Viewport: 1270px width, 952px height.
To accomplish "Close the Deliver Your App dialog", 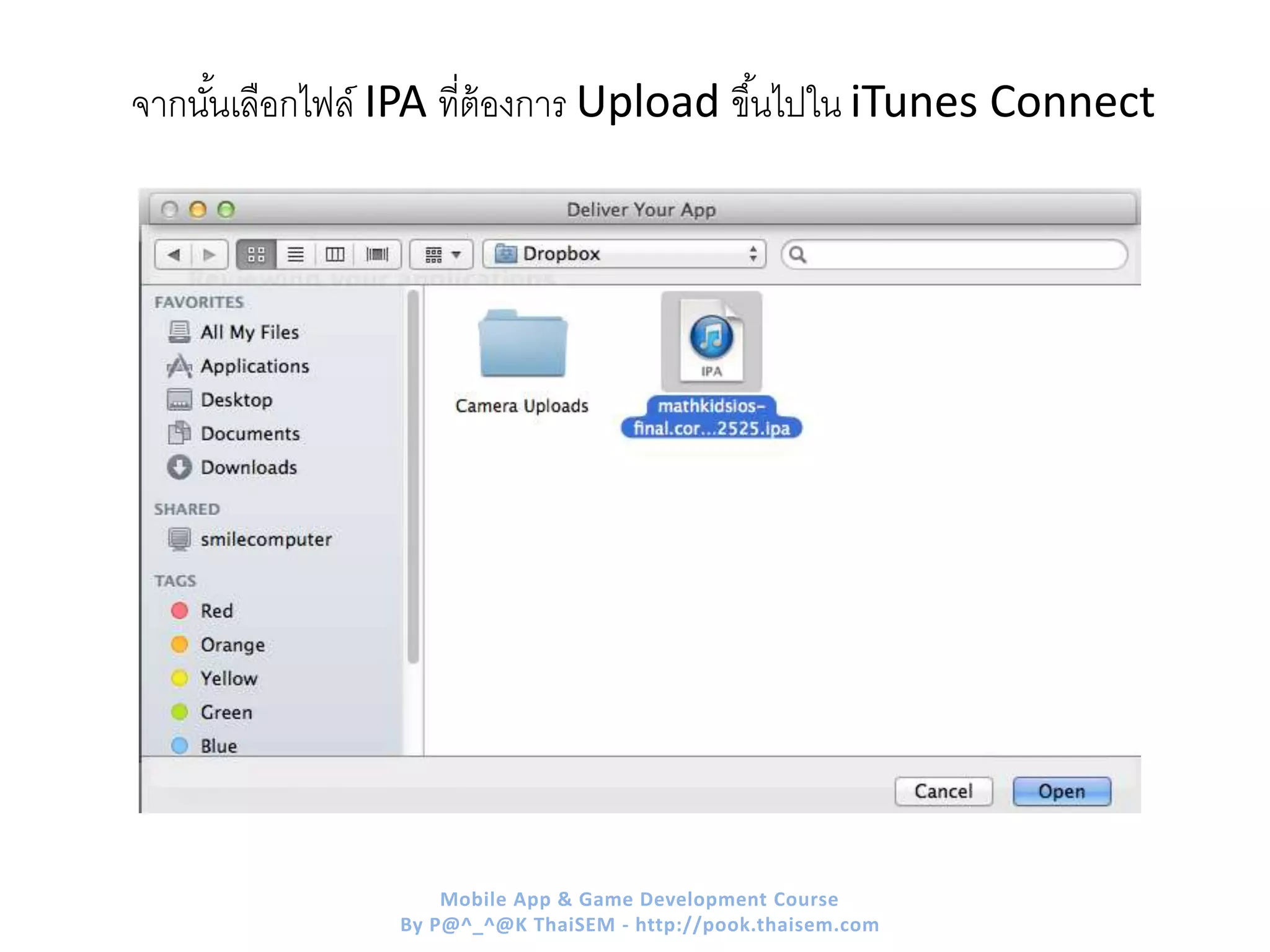I will click(x=169, y=209).
